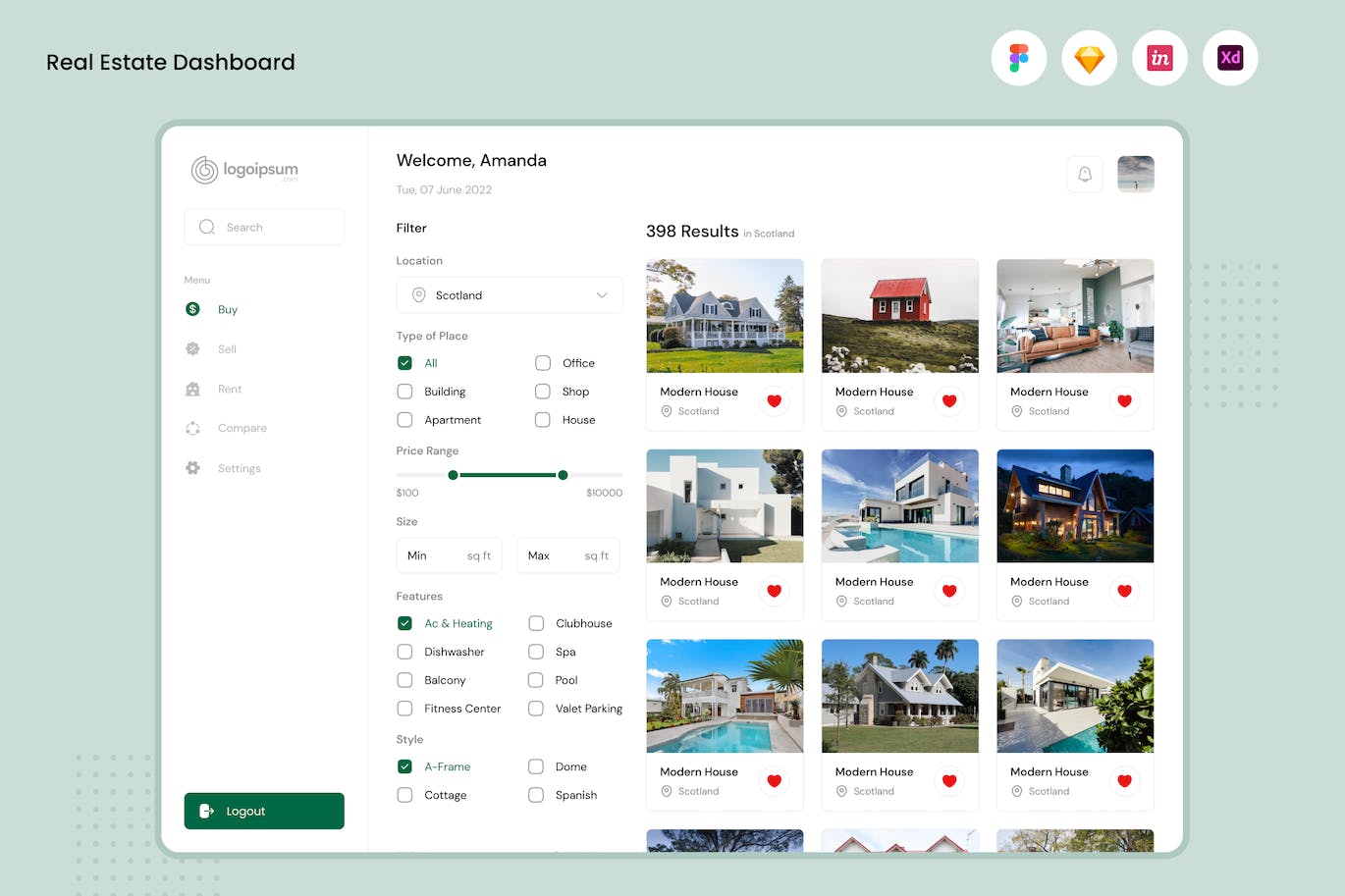Open the Rent menu item
Image resolution: width=1345 pixels, height=896 pixels.
coord(229,390)
